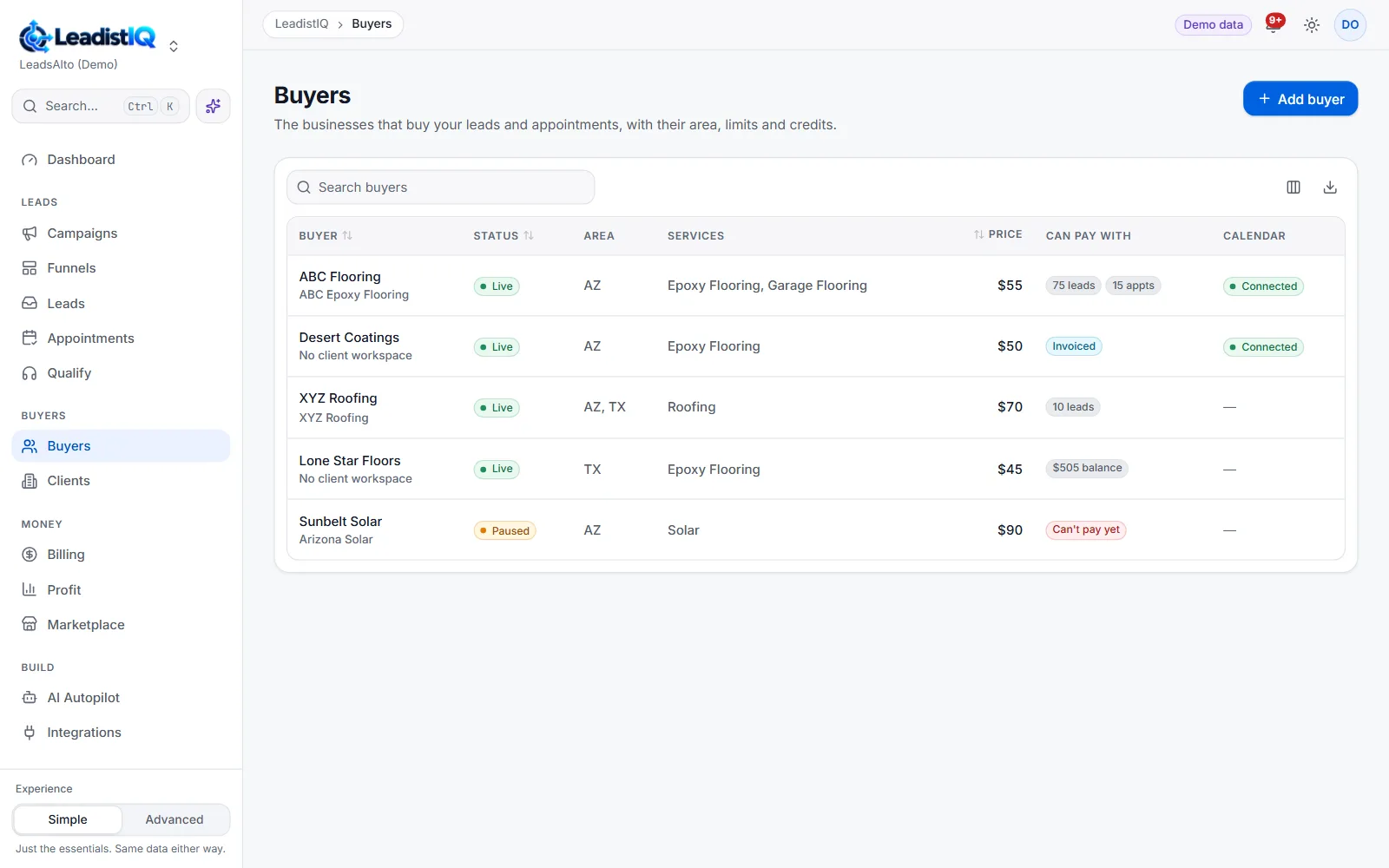Image resolution: width=1389 pixels, height=868 pixels.
Task: Focus the Search buyers field
Action: point(441,187)
